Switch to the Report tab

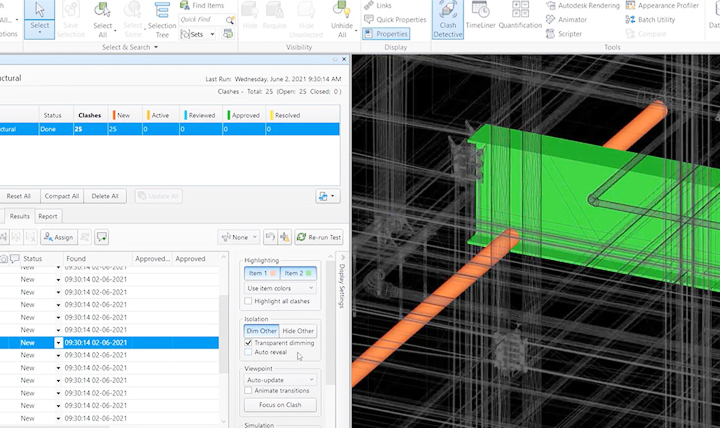click(47, 216)
